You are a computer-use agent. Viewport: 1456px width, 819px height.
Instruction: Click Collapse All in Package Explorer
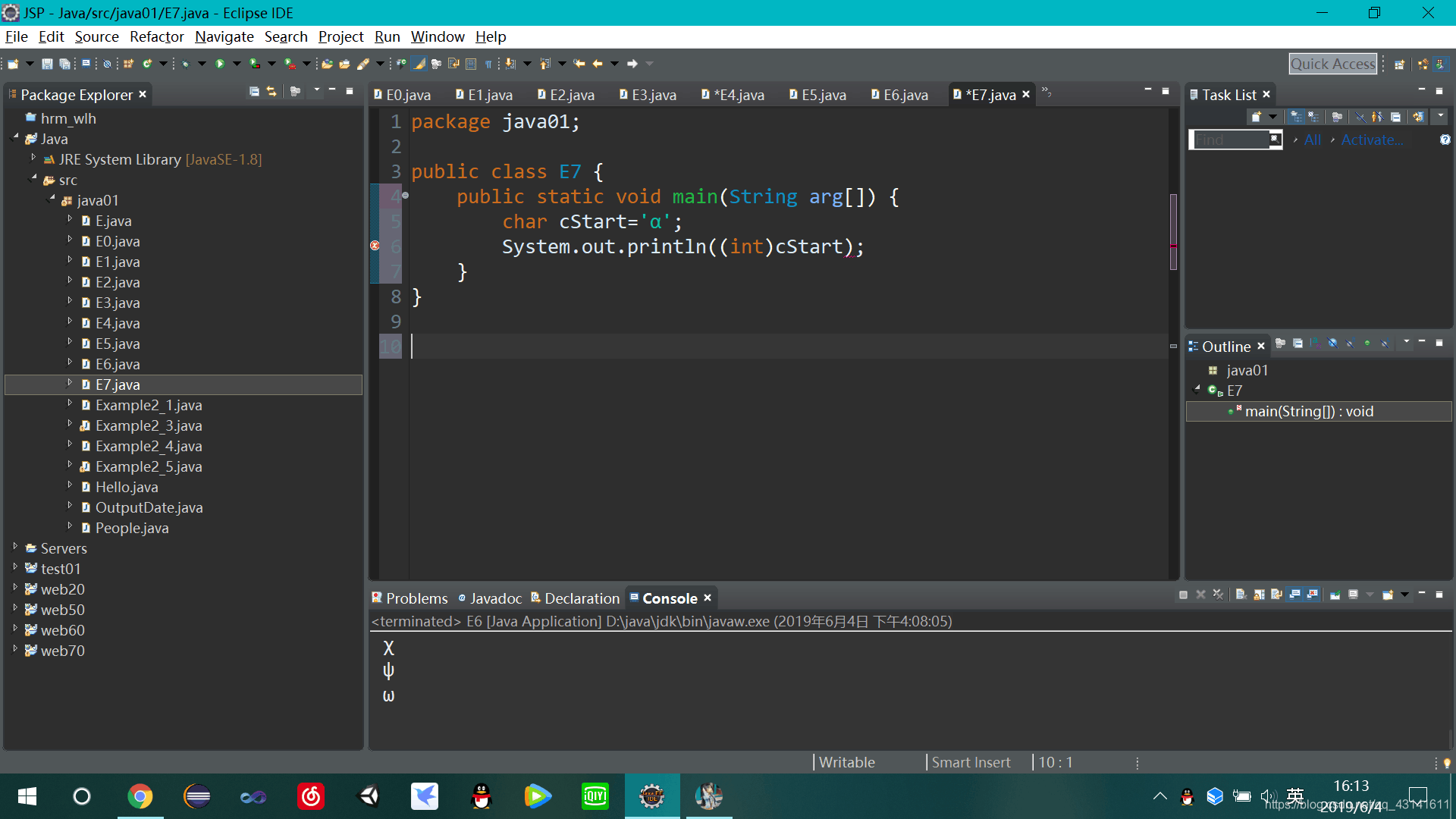(x=254, y=92)
